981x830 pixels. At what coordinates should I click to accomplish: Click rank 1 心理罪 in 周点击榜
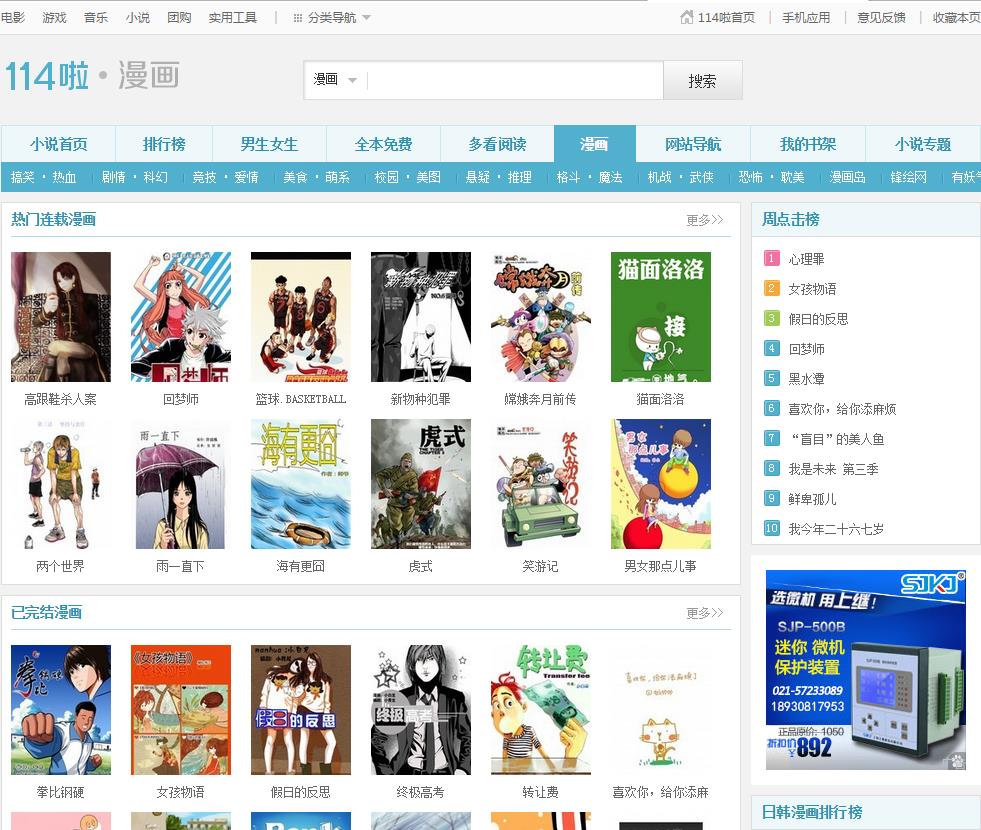tap(806, 259)
